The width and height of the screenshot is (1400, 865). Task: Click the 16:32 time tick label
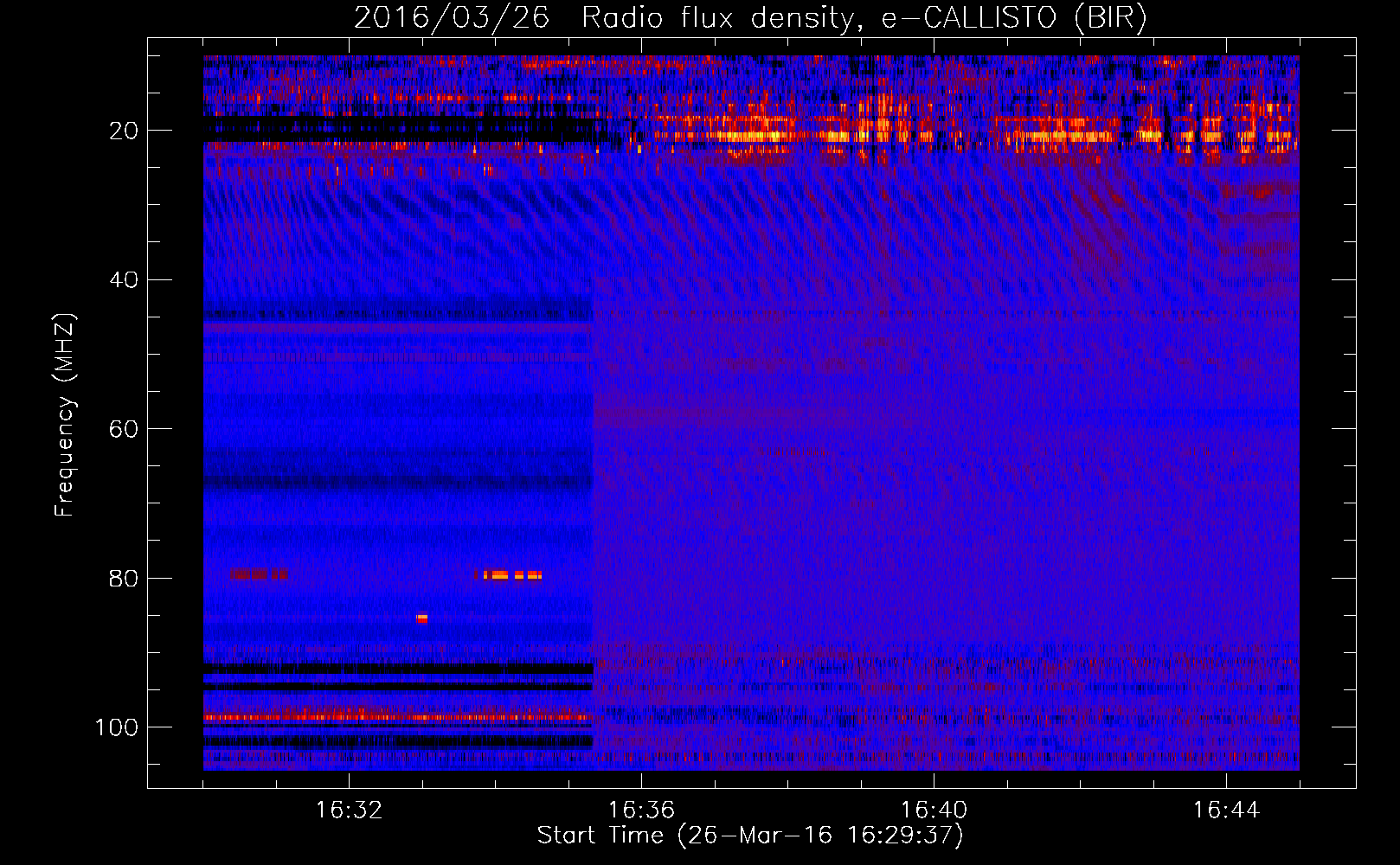[x=349, y=811]
